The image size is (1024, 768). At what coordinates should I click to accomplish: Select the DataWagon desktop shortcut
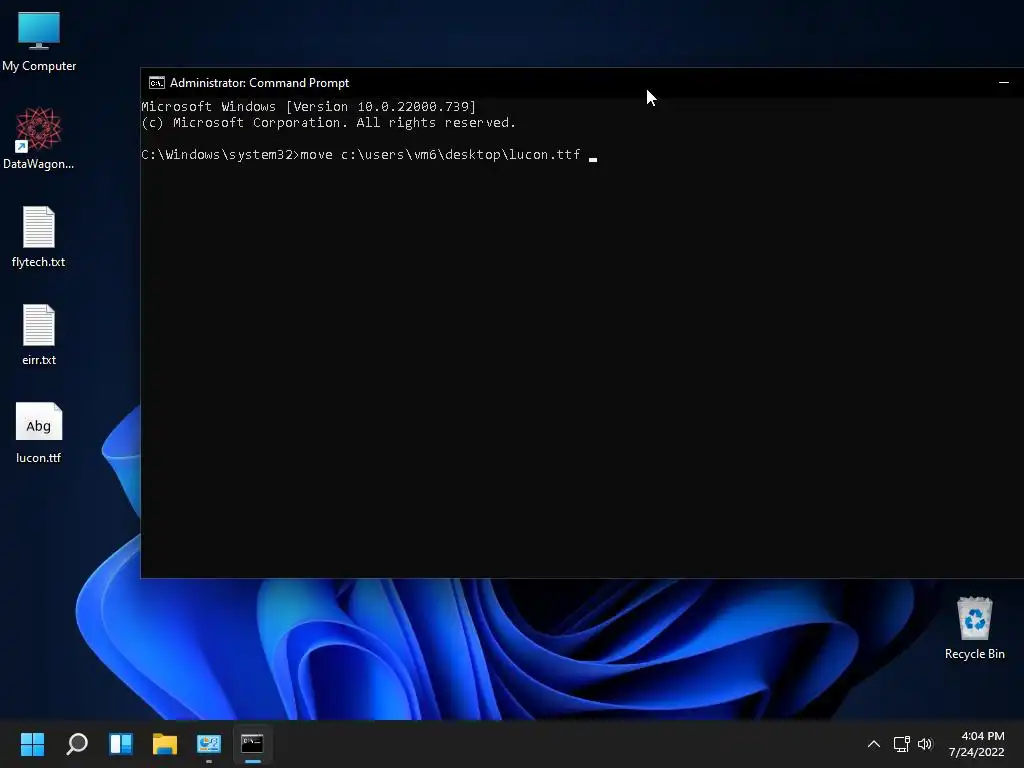click(39, 138)
